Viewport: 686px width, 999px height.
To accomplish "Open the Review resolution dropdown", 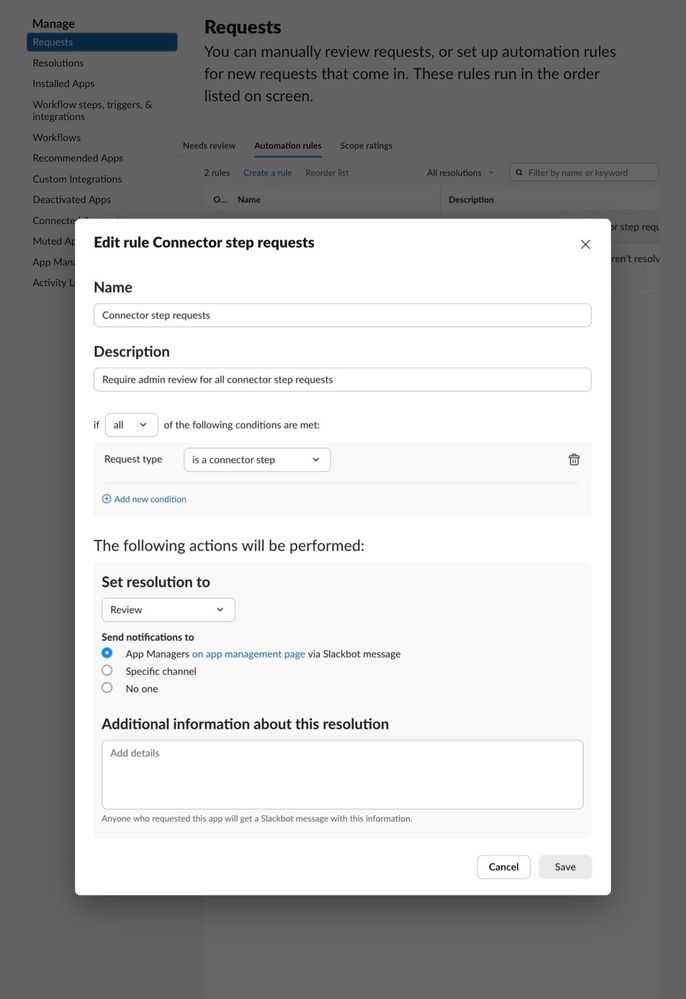I will 168,610.
